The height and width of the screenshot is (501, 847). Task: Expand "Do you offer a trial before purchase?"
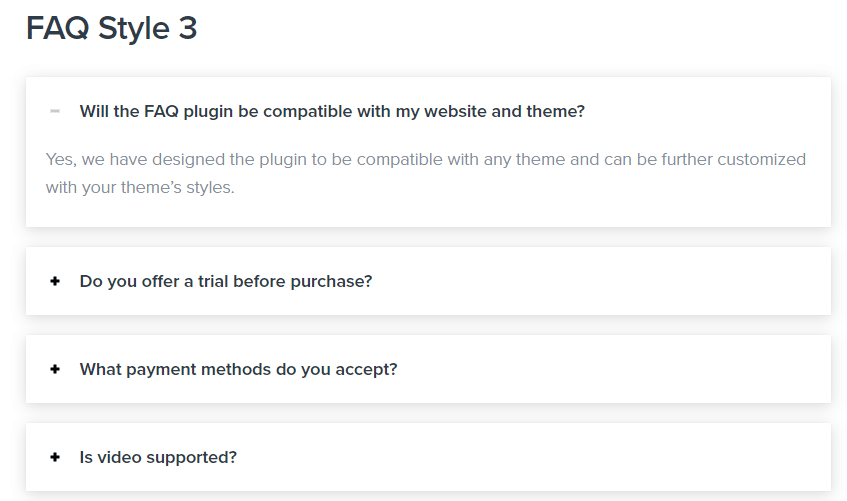[226, 282]
